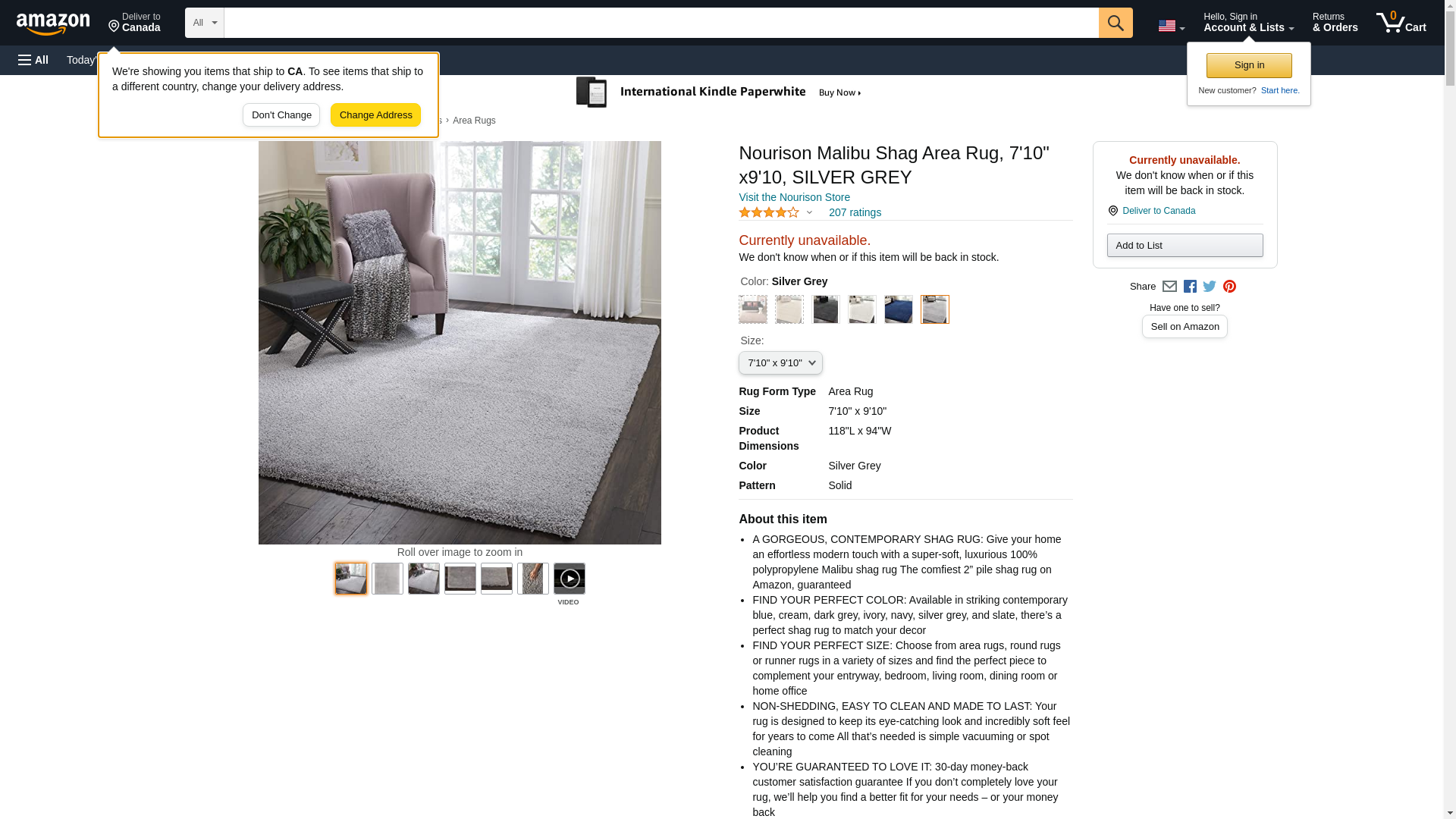Share on Twitter icon
1456x819 pixels.
tap(1210, 287)
